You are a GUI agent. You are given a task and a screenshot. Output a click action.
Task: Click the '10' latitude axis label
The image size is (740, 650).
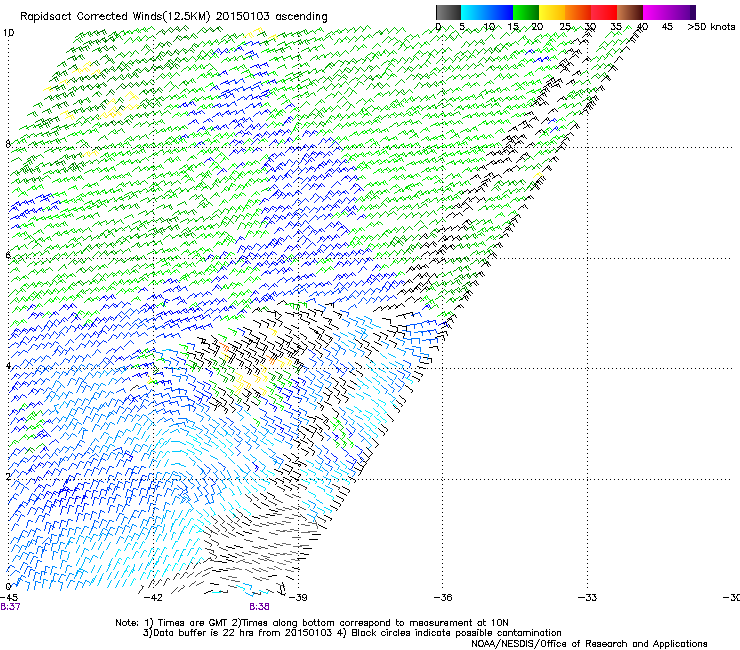8,33
